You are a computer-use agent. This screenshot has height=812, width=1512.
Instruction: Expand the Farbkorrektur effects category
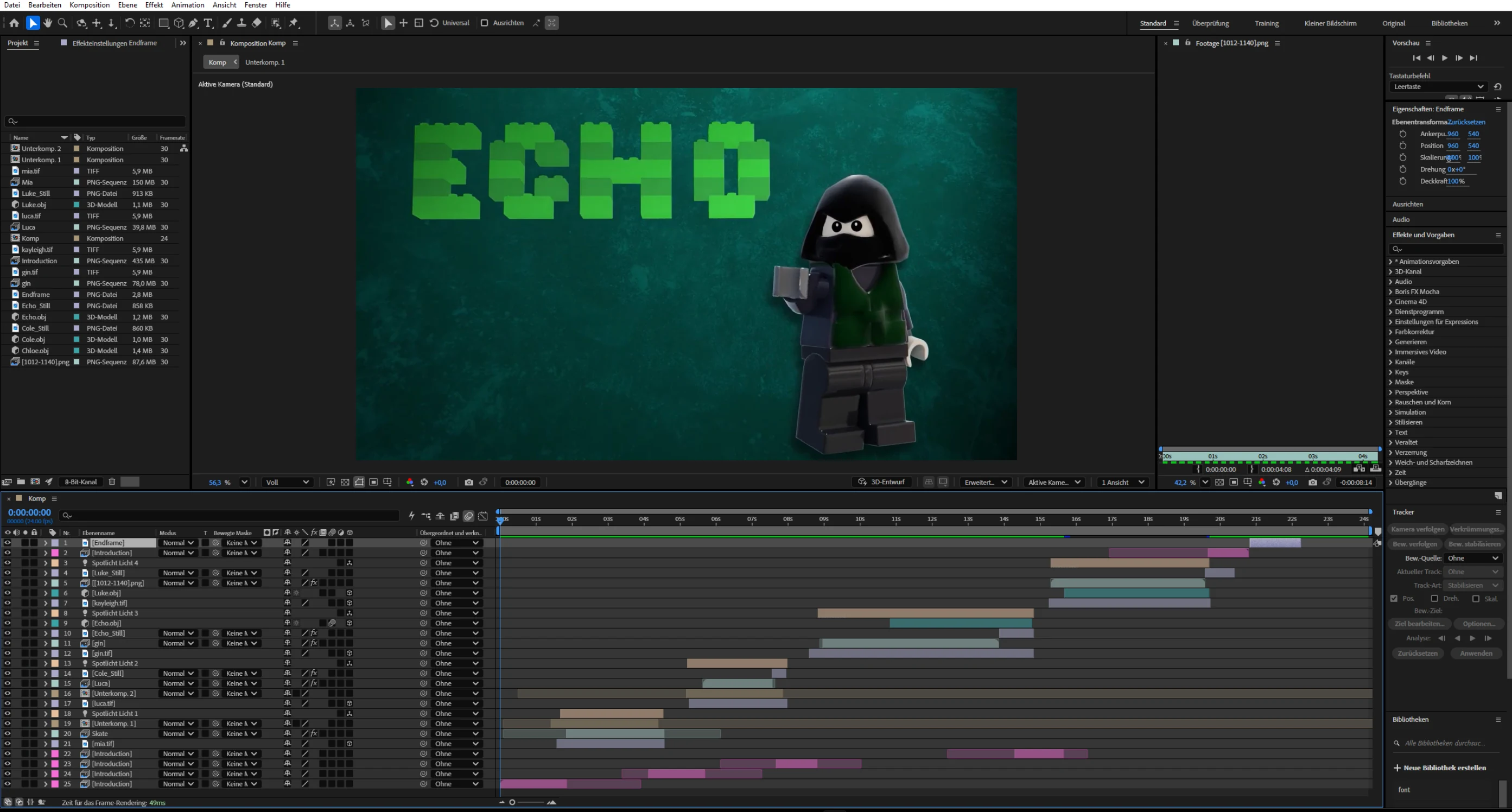1390,332
